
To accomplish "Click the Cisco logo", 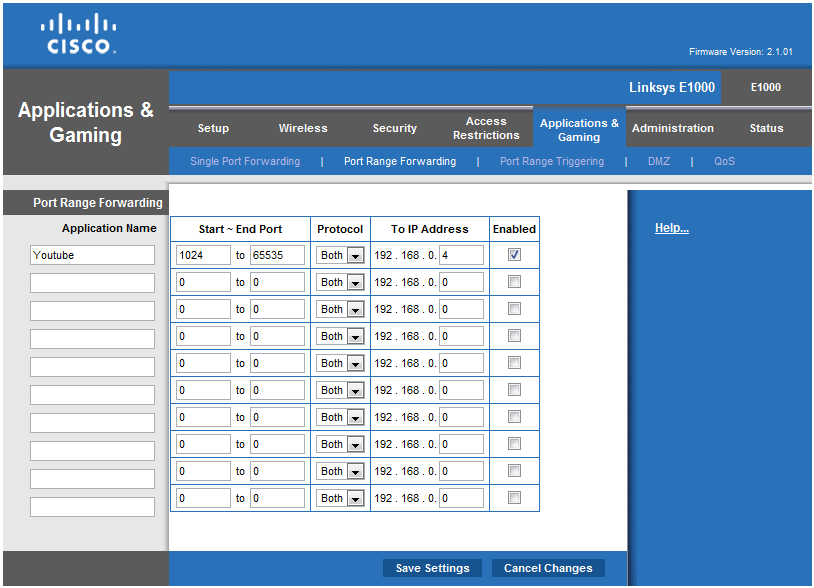I will click(80, 34).
